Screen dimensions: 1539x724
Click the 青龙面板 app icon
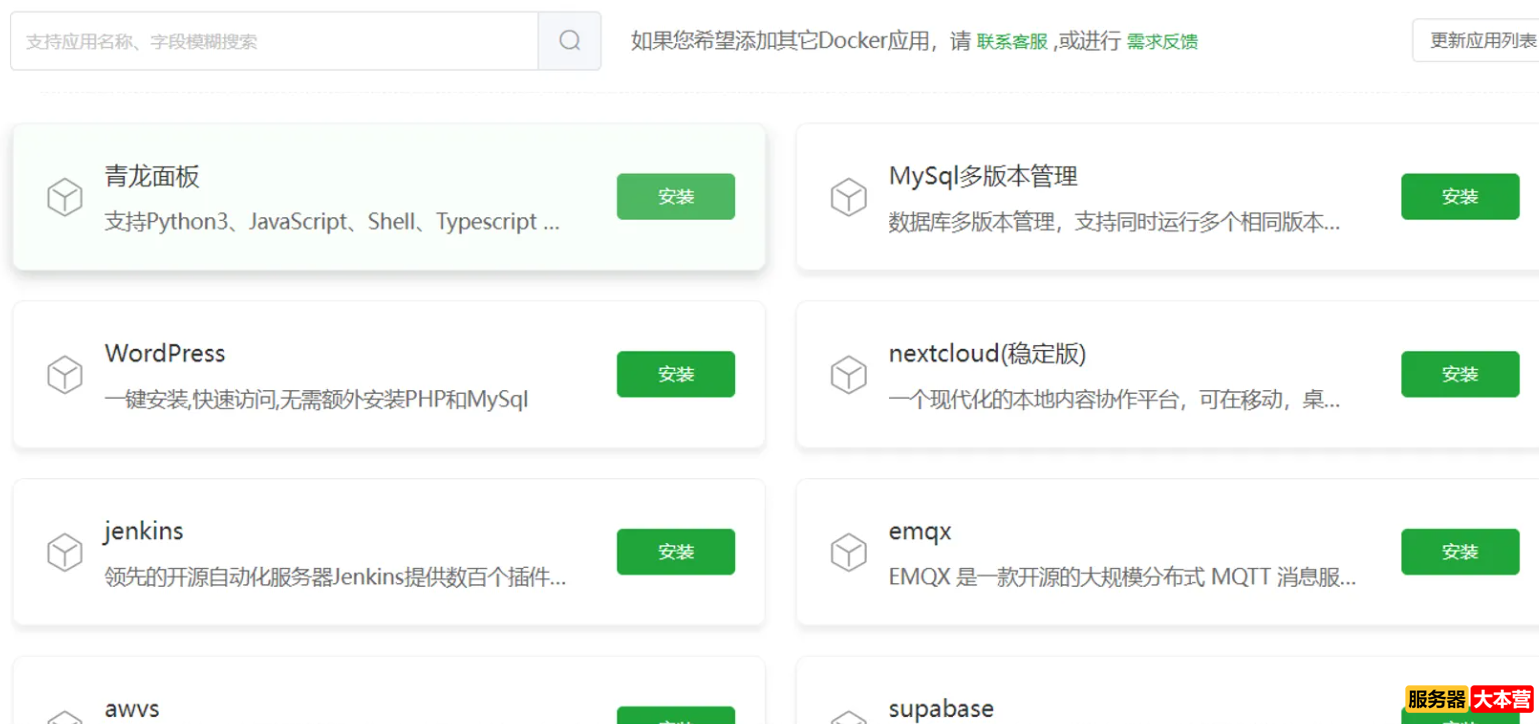click(64, 197)
